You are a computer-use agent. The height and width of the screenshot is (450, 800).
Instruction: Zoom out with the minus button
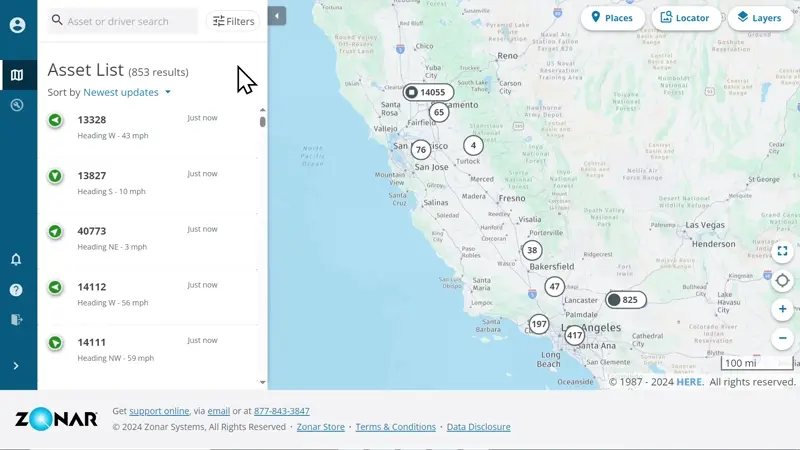tap(782, 338)
